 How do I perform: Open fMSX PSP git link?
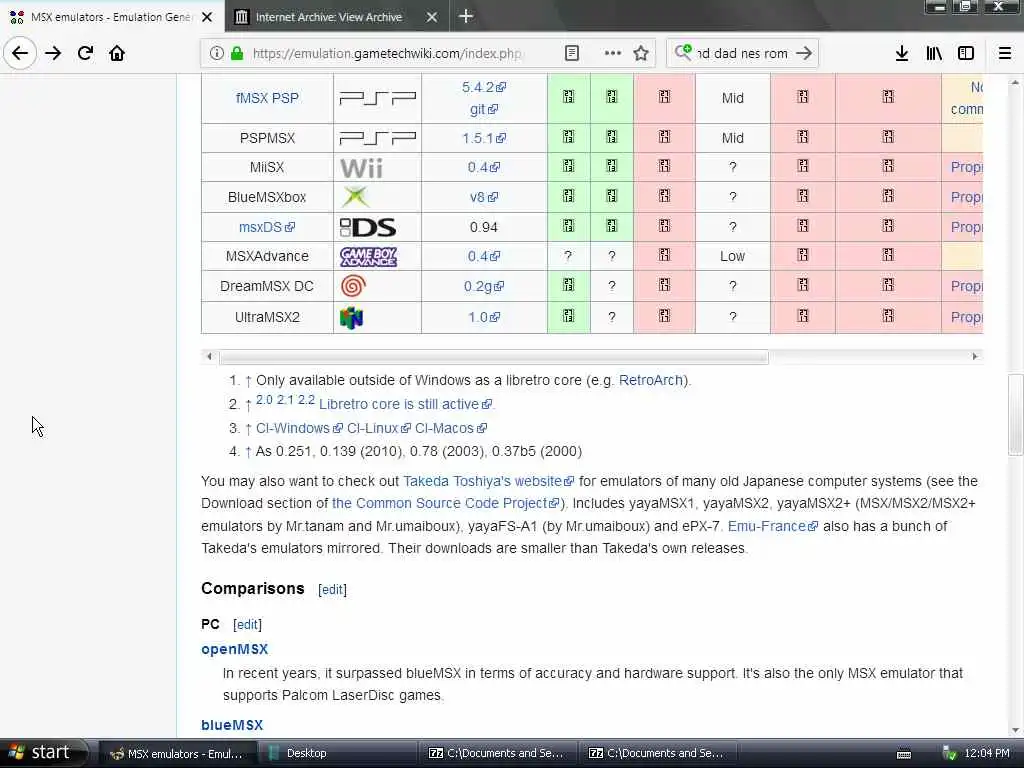pyautogui.click(x=484, y=109)
